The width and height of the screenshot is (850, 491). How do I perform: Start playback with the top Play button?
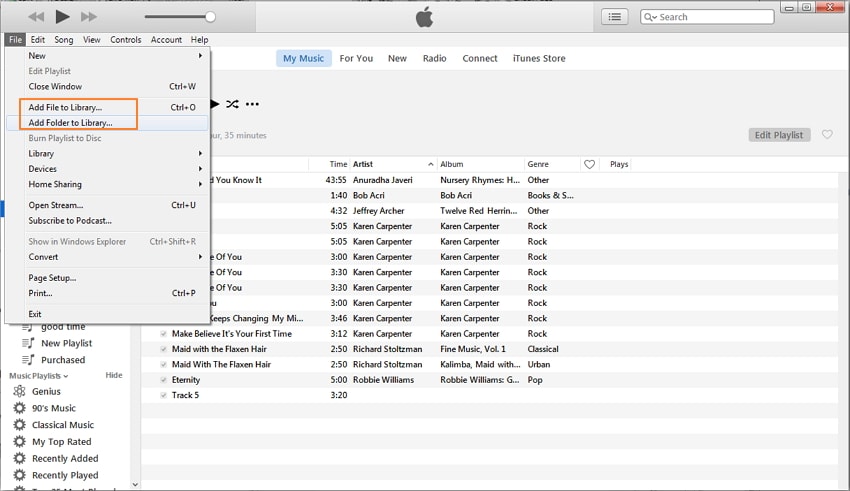[x=62, y=17]
